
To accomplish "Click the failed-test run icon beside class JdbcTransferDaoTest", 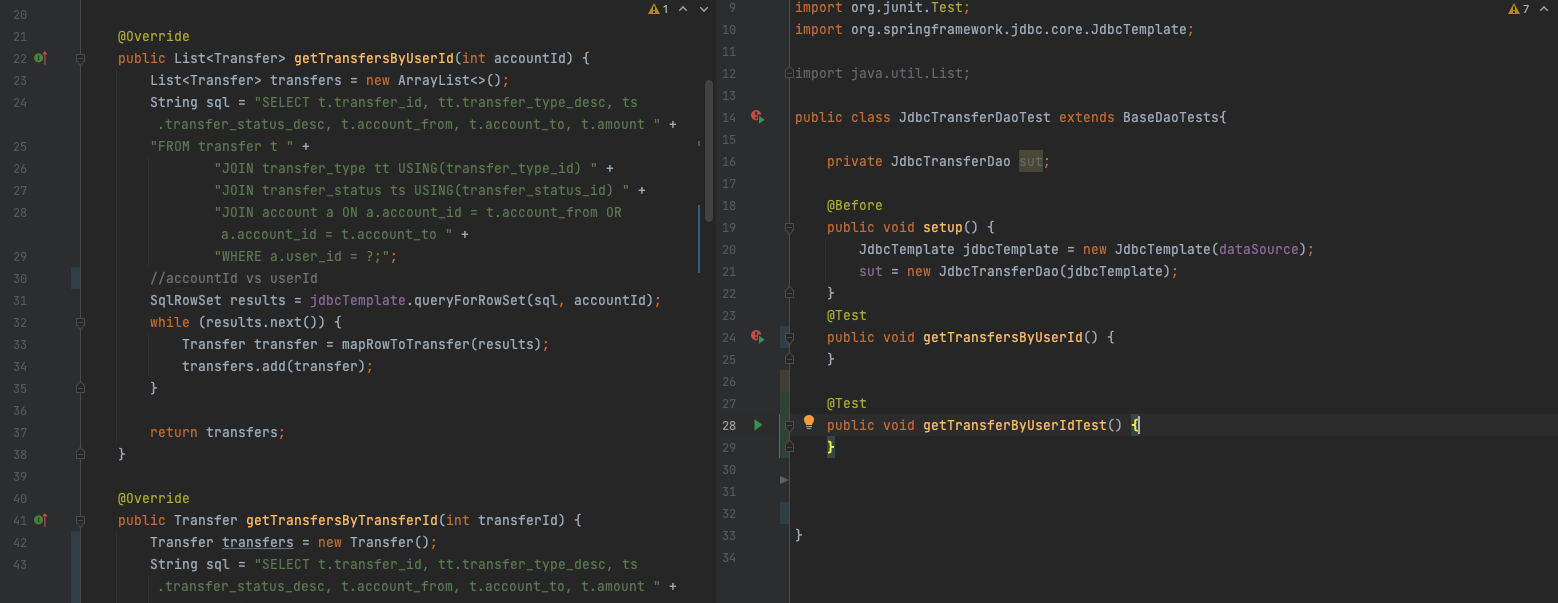I will [x=757, y=117].
